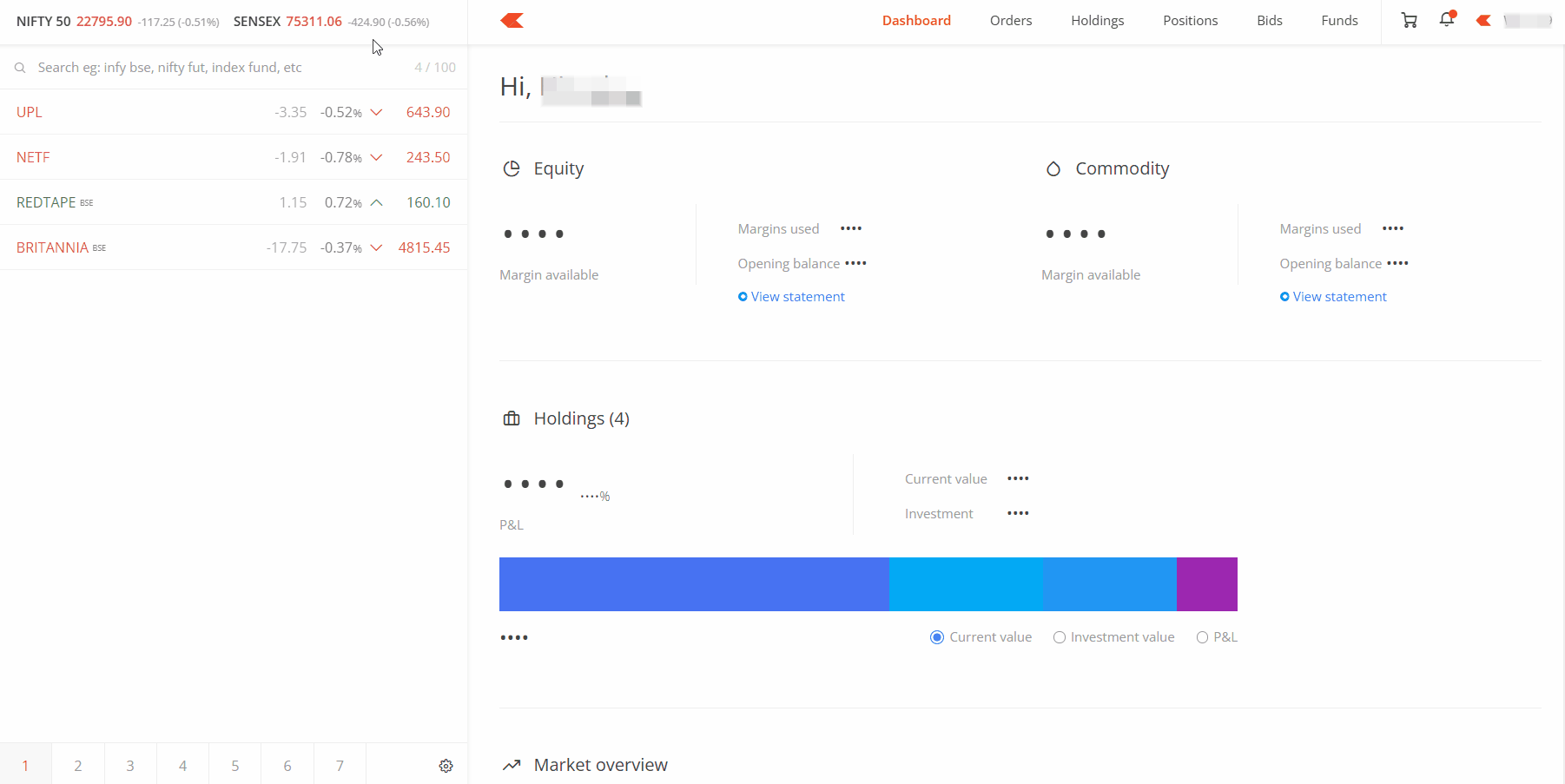Click the BRITANNIA down-arrow indicator
Image resolution: width=1565 pixels, height=784 pixels.
click(x=376, y=247)
